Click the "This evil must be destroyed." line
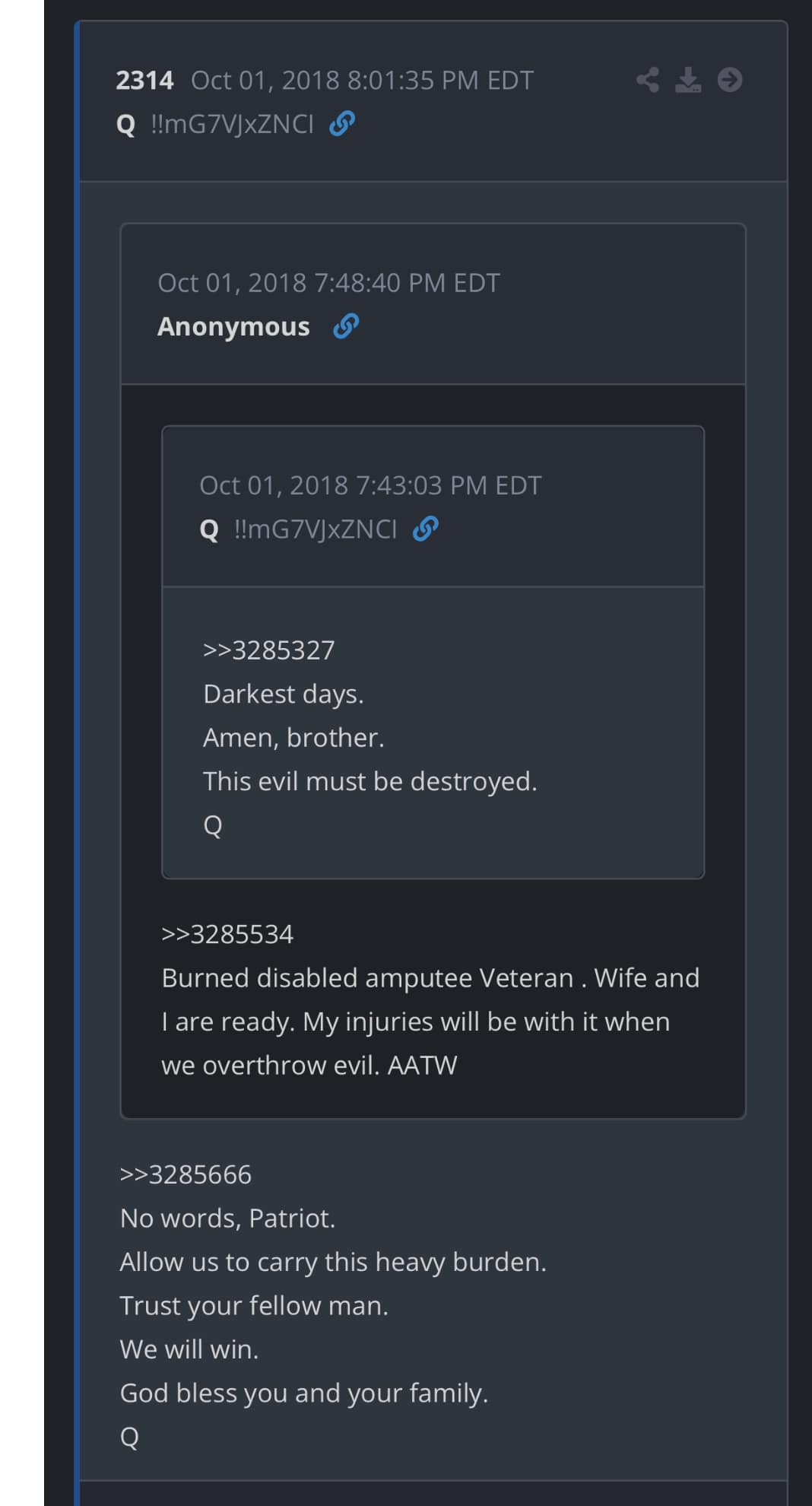The image size is (812, 1506). [370, 781]
